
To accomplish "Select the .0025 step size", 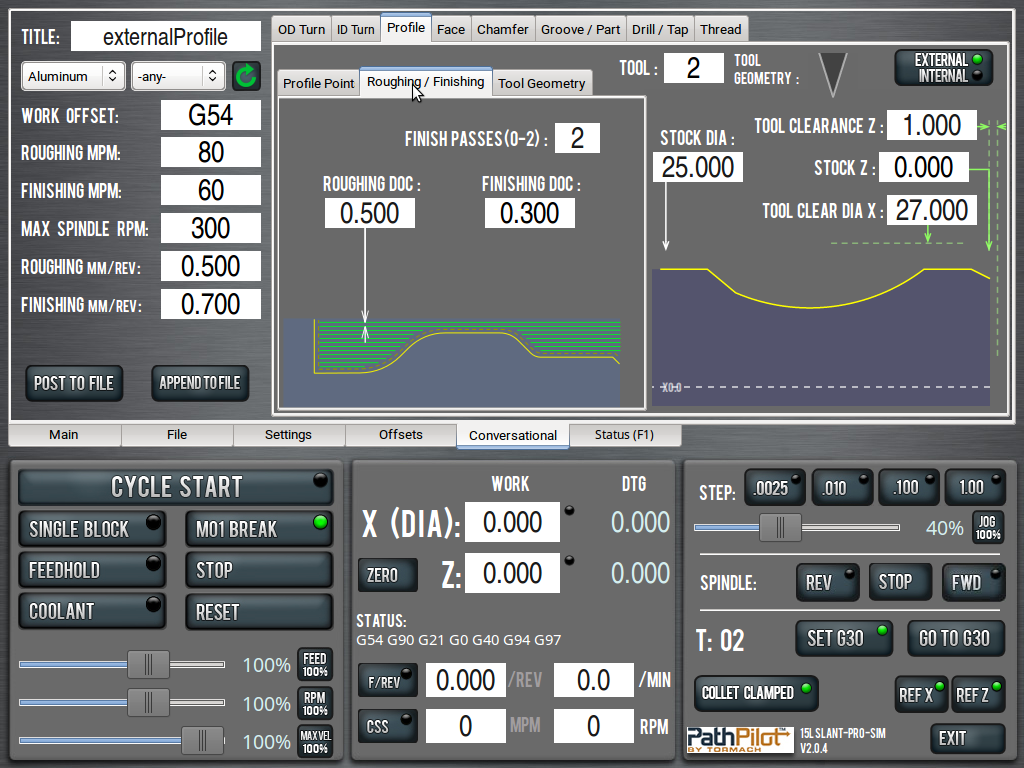I will click(x=775, y=488).
